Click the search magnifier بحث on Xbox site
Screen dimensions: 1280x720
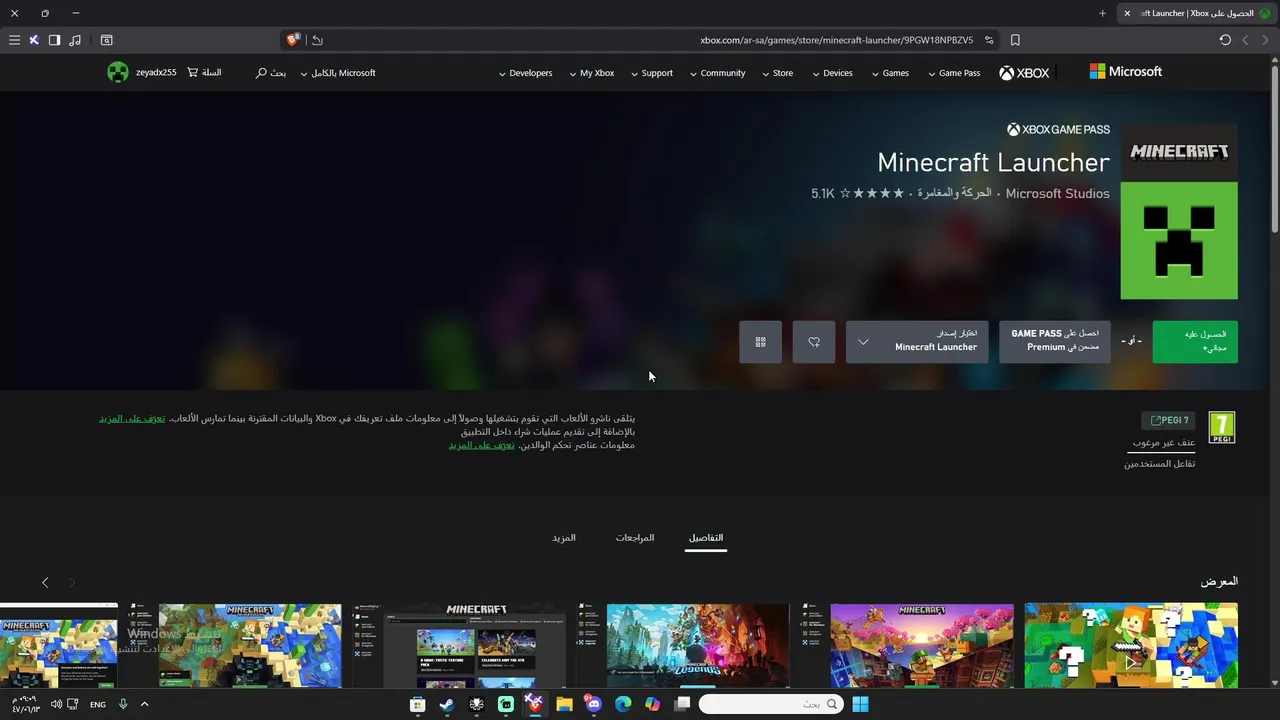[x=271, y=73]
